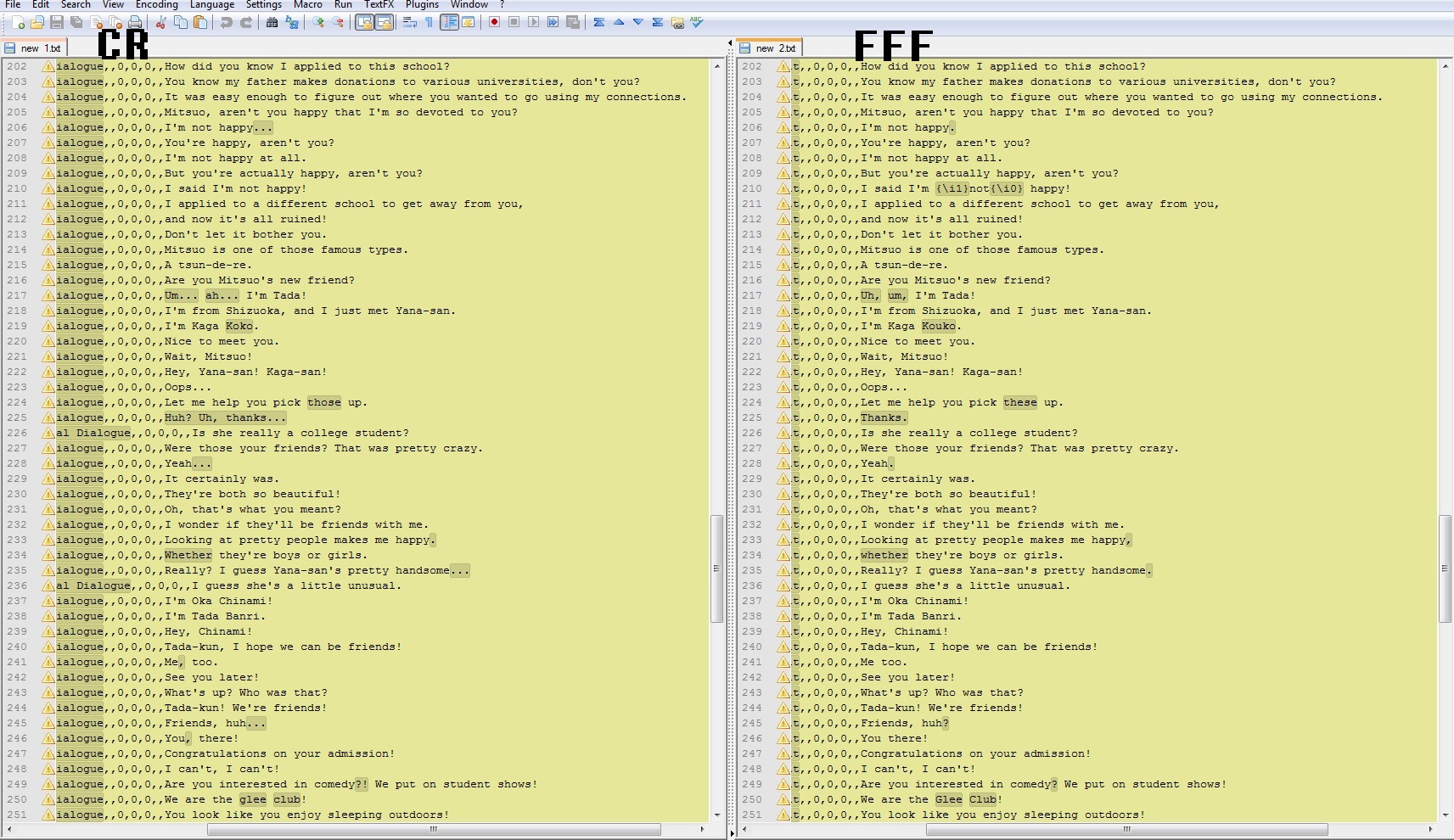Start macro recording with the red dot

point(494,22)
